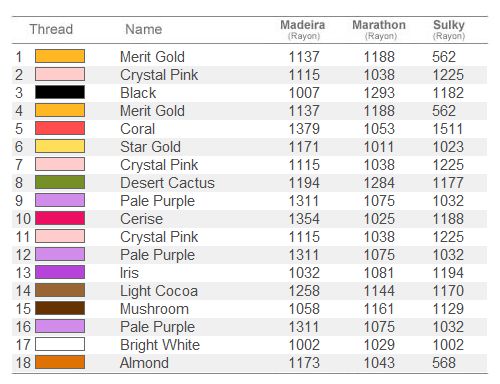The width and height of the screenshot is (500, 384).
Task: Click the Madeira (Rayon) column header
Action: pyautogui.click(x=303, y=29)
